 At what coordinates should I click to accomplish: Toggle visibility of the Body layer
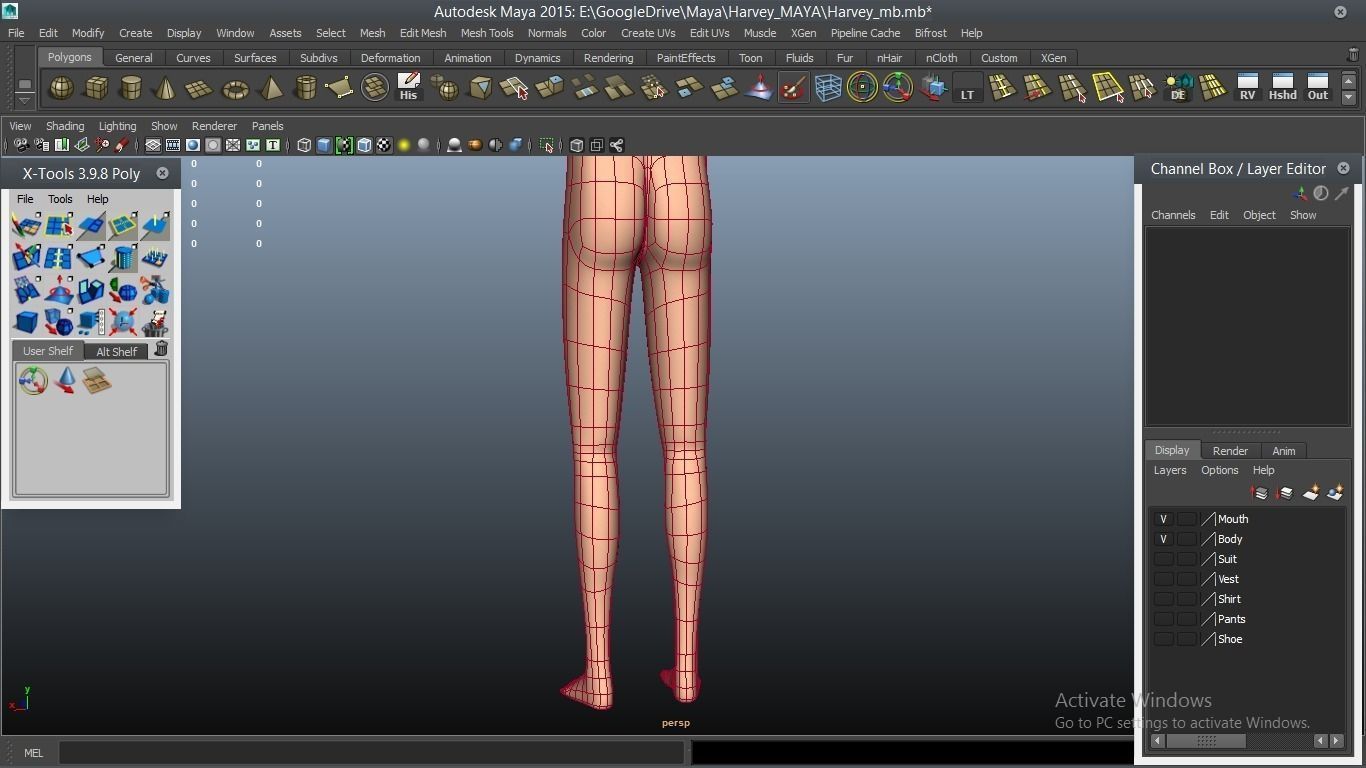pyautogui.click(x=1163, y=539)
